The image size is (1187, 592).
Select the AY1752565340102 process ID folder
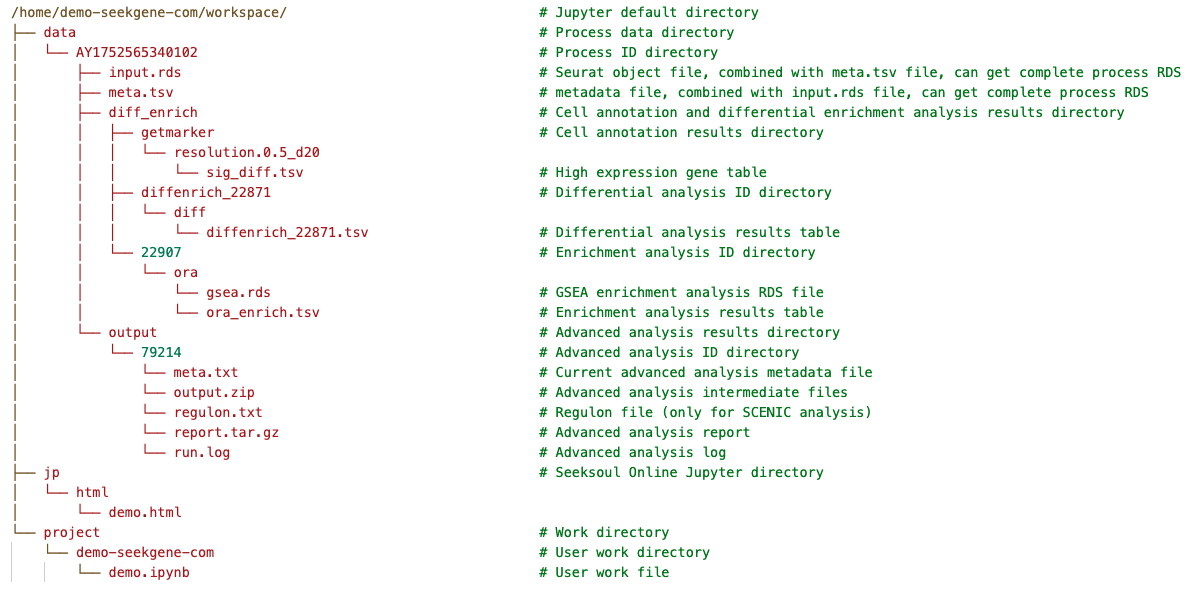[x=144, y=53]
